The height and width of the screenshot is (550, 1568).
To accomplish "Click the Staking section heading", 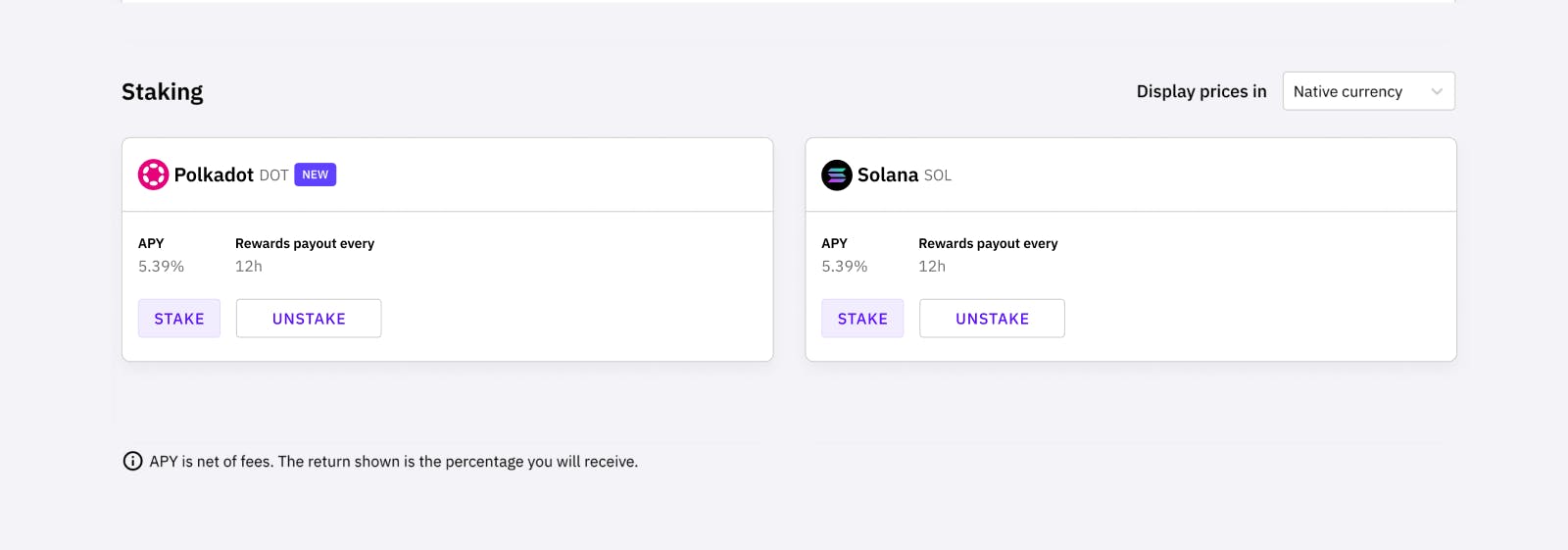I will click(x=163, y=91).
